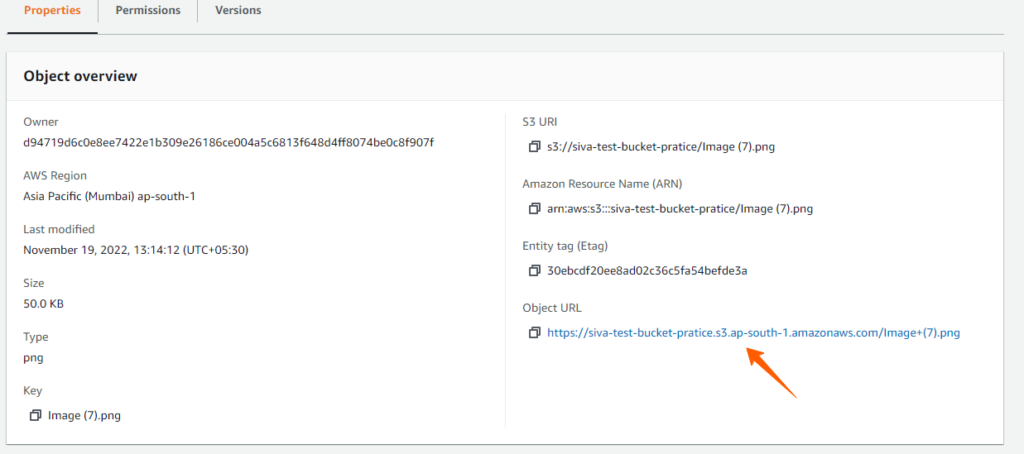Image resolution: width=1024 pixels, height=454 pixels.
Task: Click the Object overview heading
Action: (80, 76)
